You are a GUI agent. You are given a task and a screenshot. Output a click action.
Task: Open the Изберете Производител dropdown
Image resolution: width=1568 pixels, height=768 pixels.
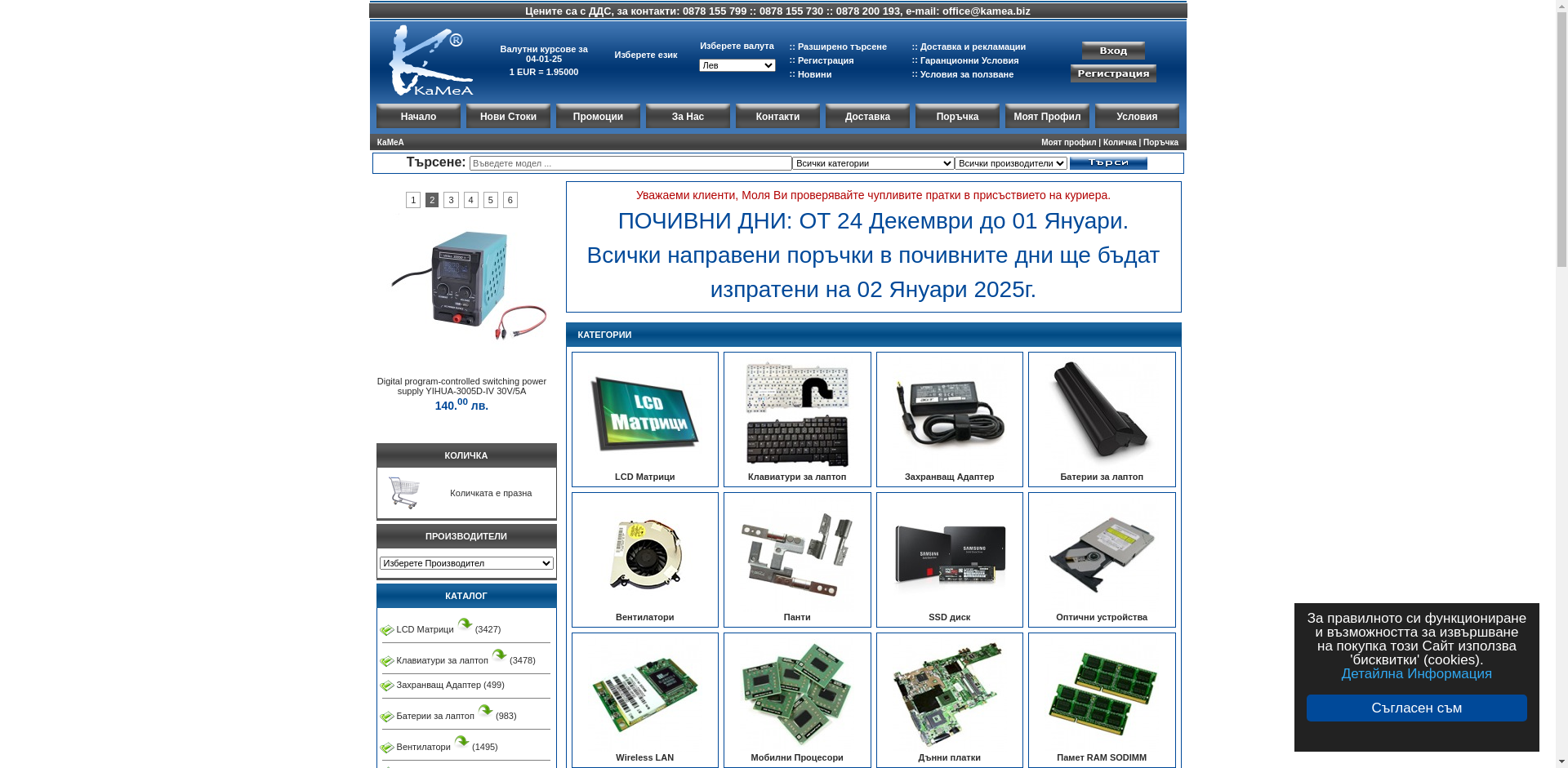point(465,562)
